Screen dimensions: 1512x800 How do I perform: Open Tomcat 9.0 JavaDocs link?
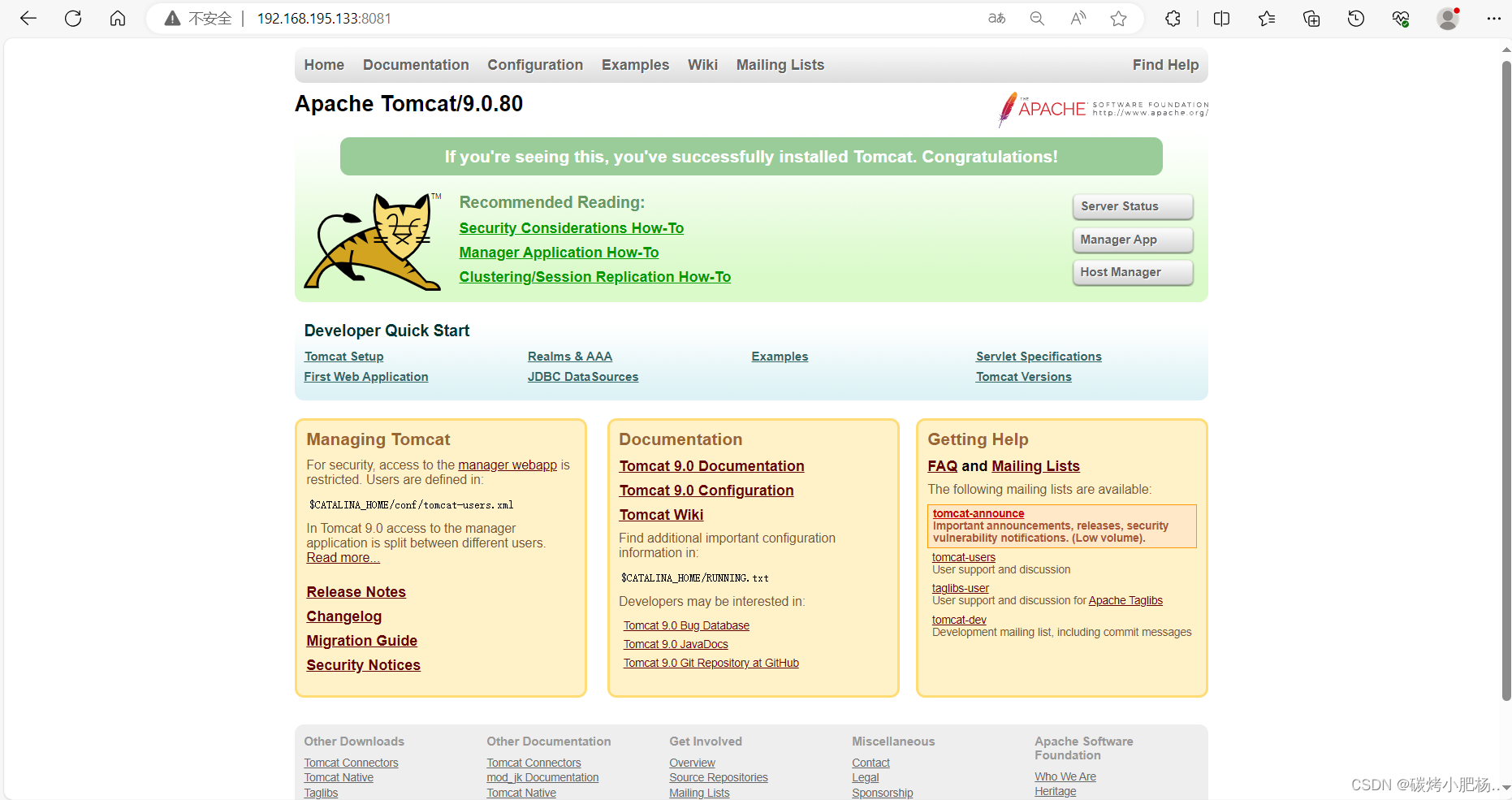coord(676,645)
